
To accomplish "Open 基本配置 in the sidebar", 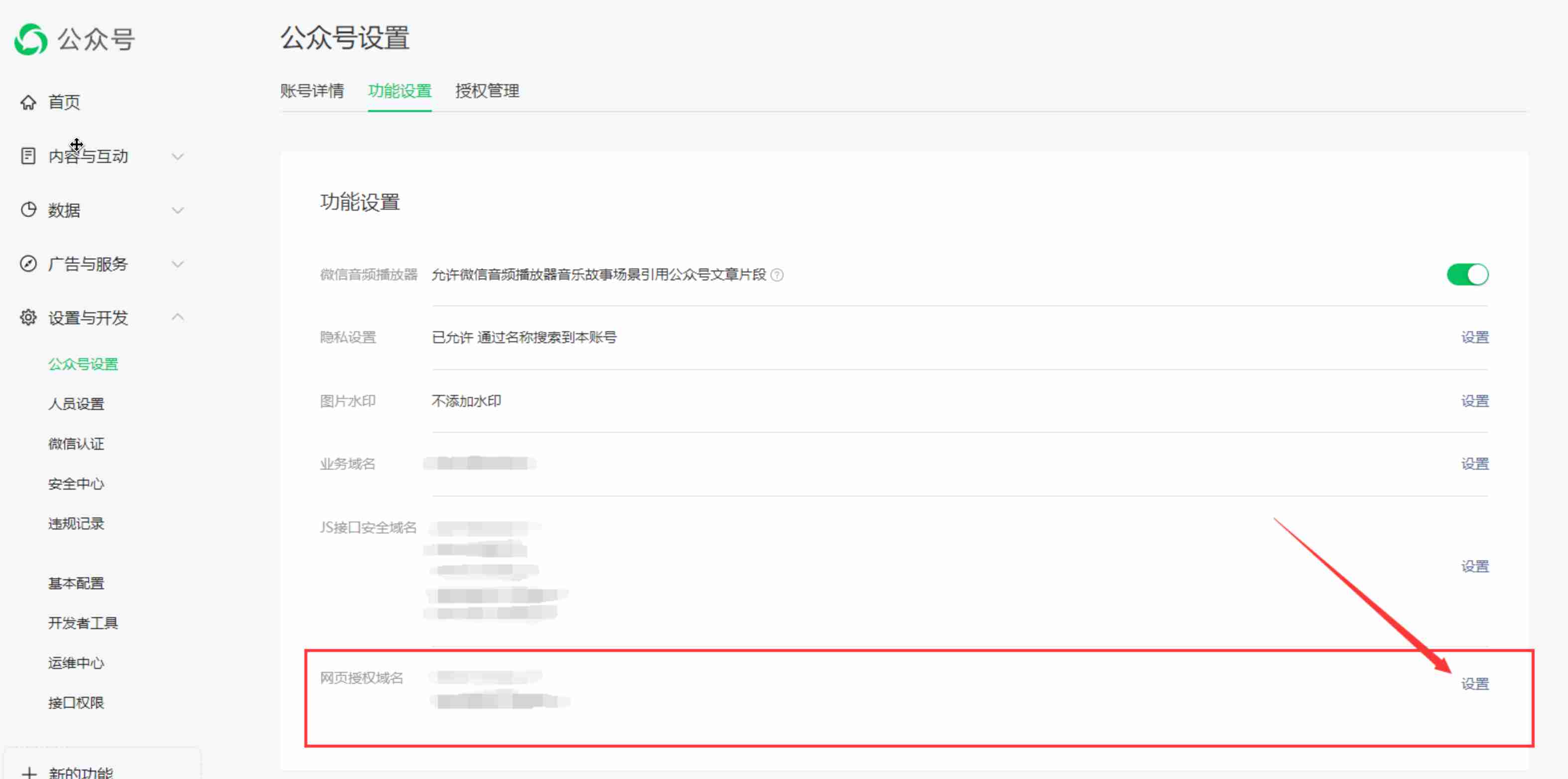I will 76,583.
